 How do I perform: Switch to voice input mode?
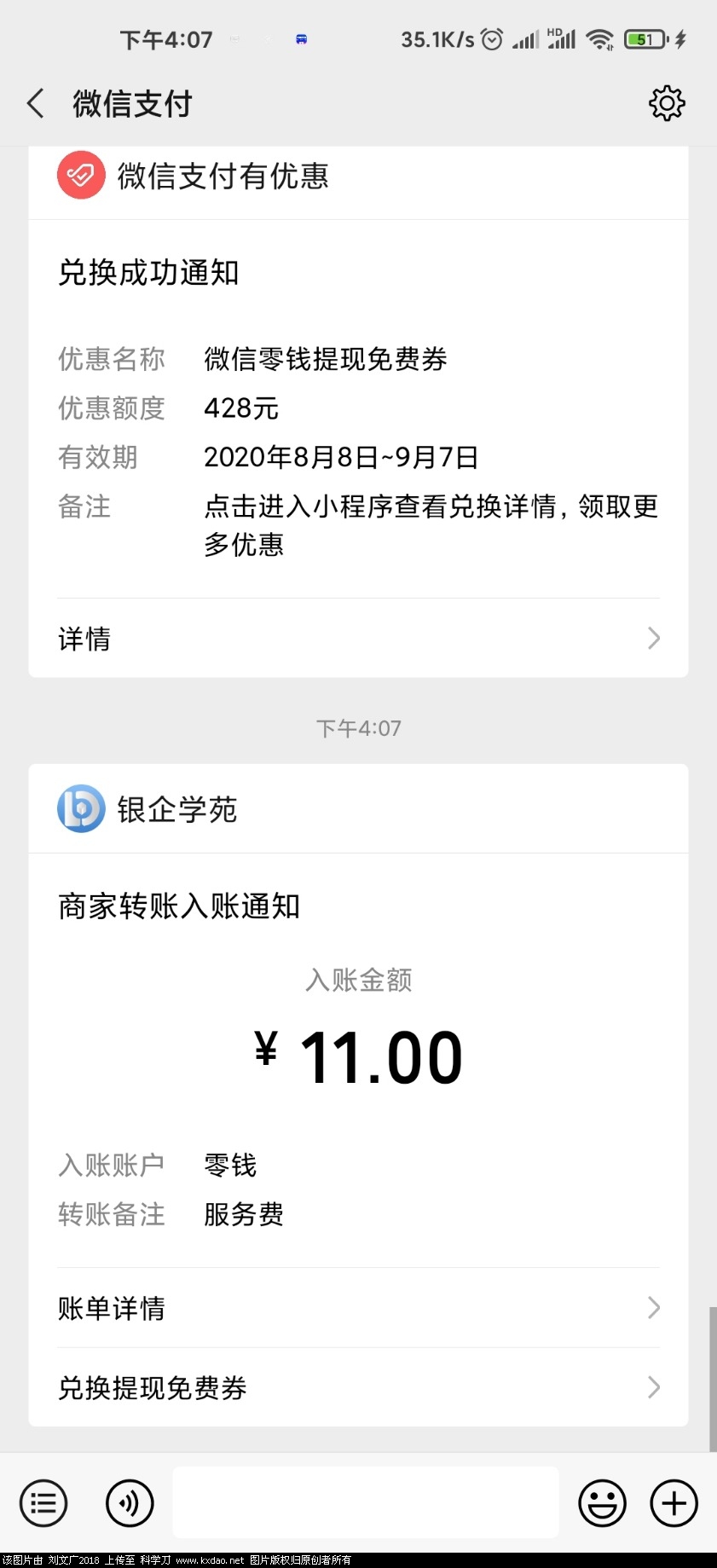[130, 1502]
